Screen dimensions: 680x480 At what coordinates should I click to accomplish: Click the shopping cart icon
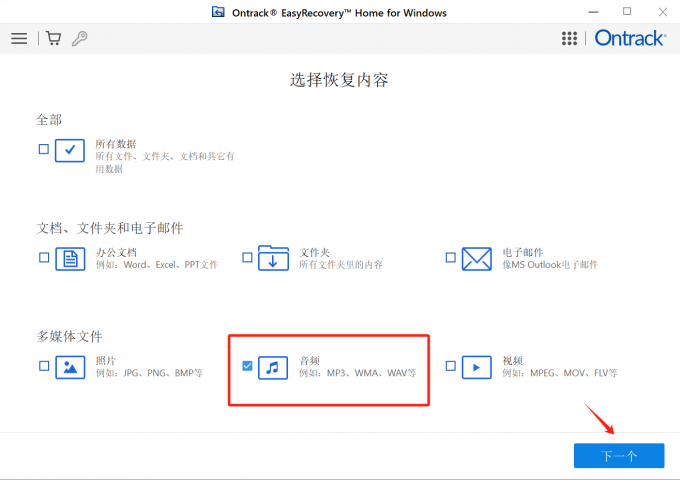click(x=53, y=39)
